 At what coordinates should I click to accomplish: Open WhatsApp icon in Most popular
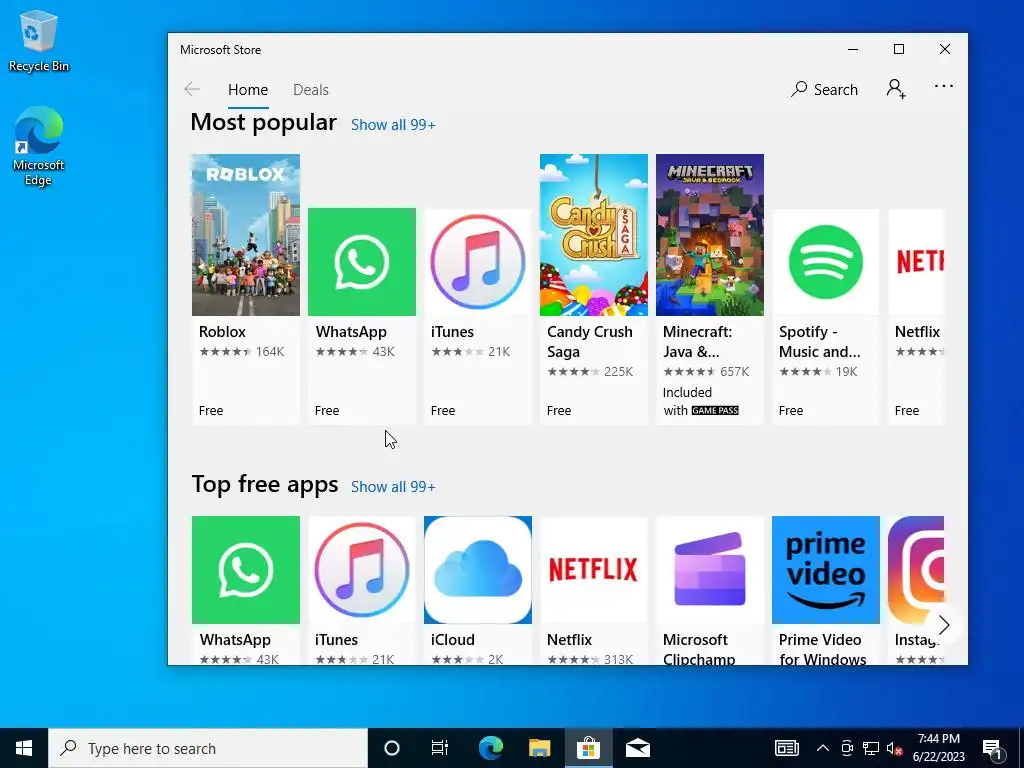point(362,262)
